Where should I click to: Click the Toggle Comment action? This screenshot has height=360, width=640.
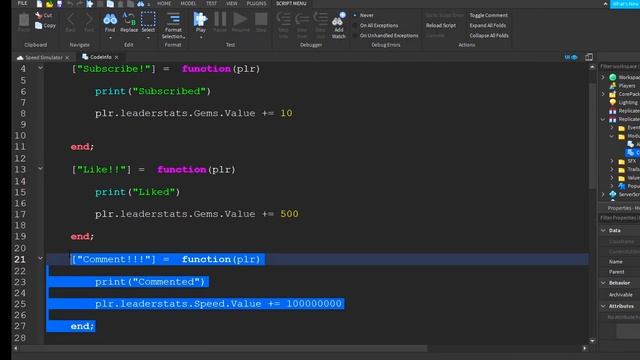(x=489, y=15)
